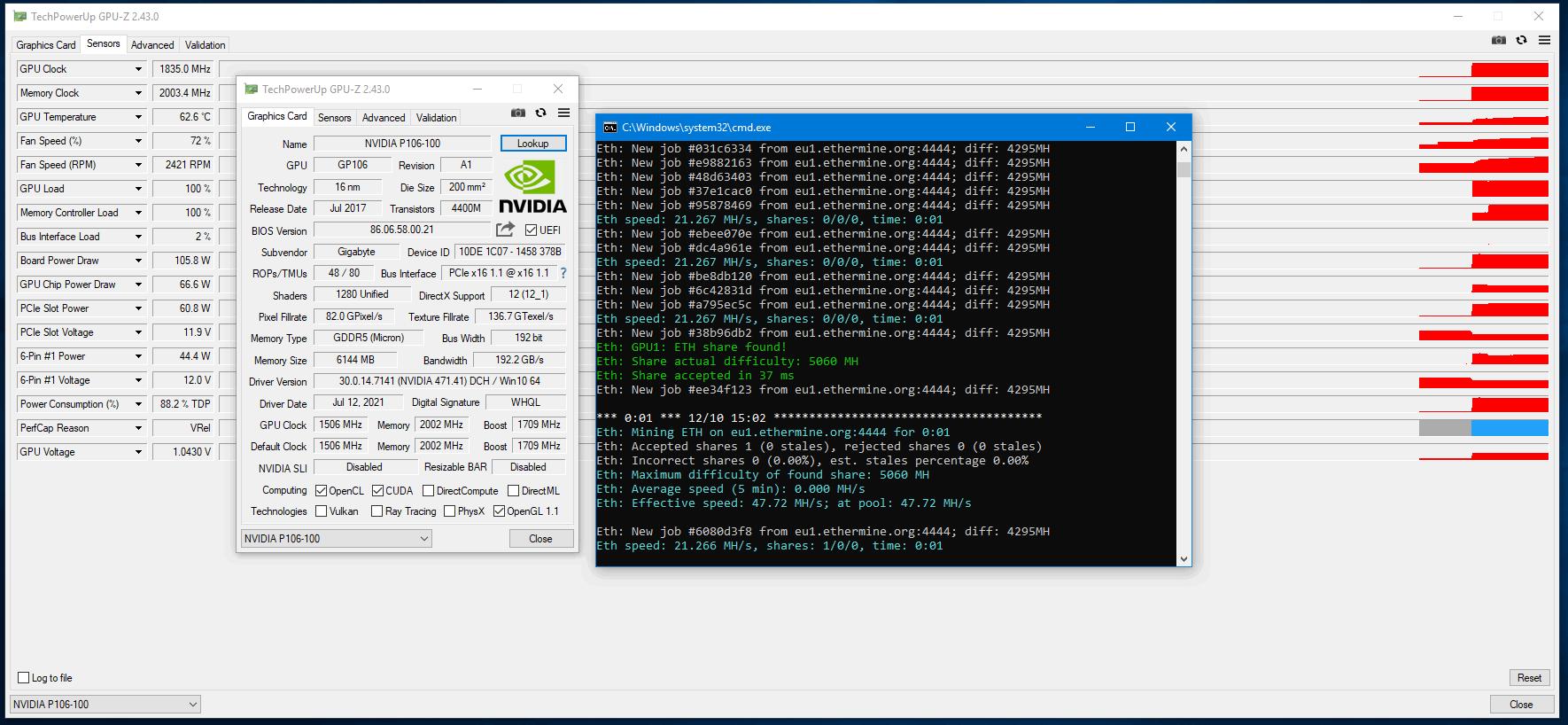The image size is (1568, 725).
Task: Click GPU-Z icon in front window title bar
Action: (x=252, y=90)
